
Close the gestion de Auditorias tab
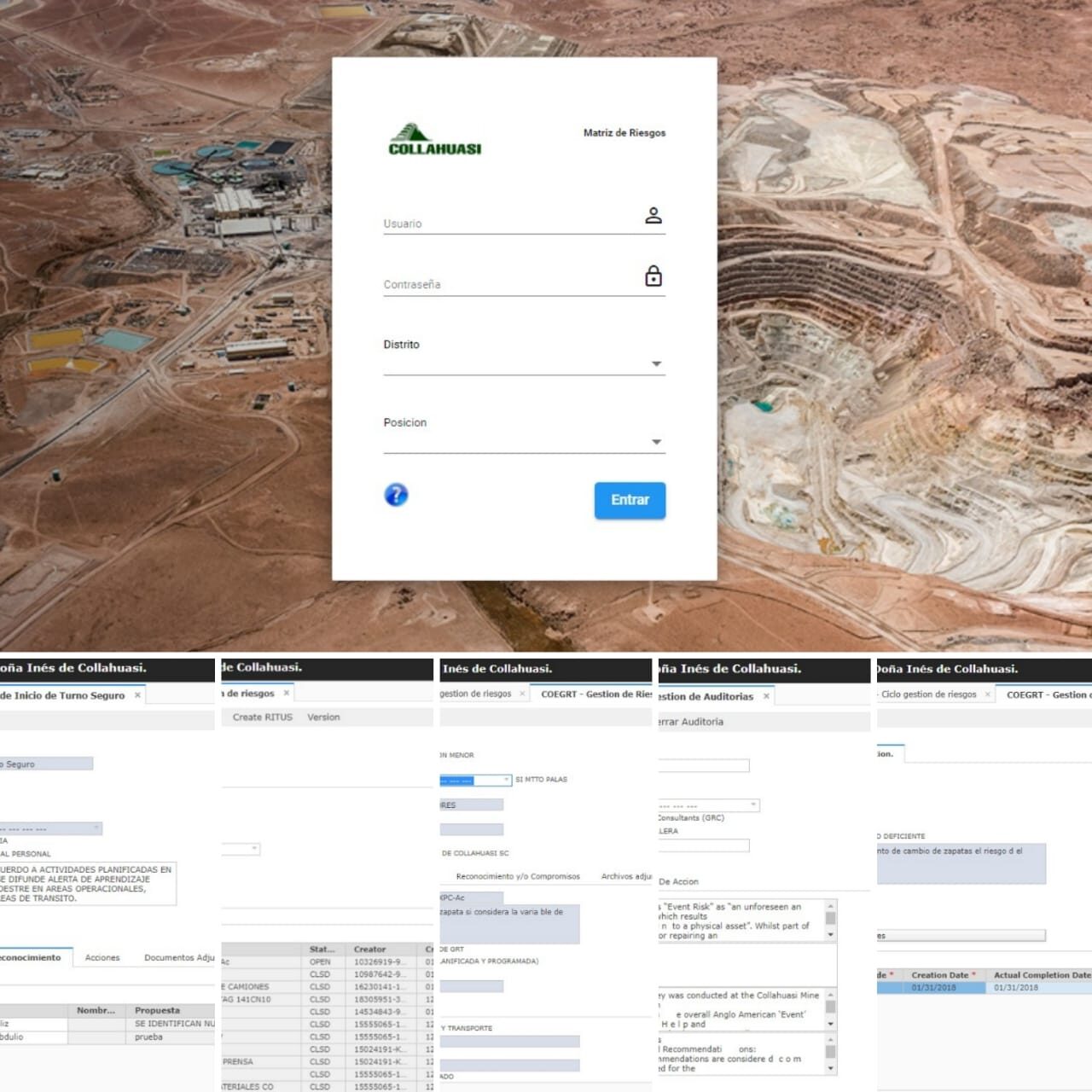pos(766,696)
